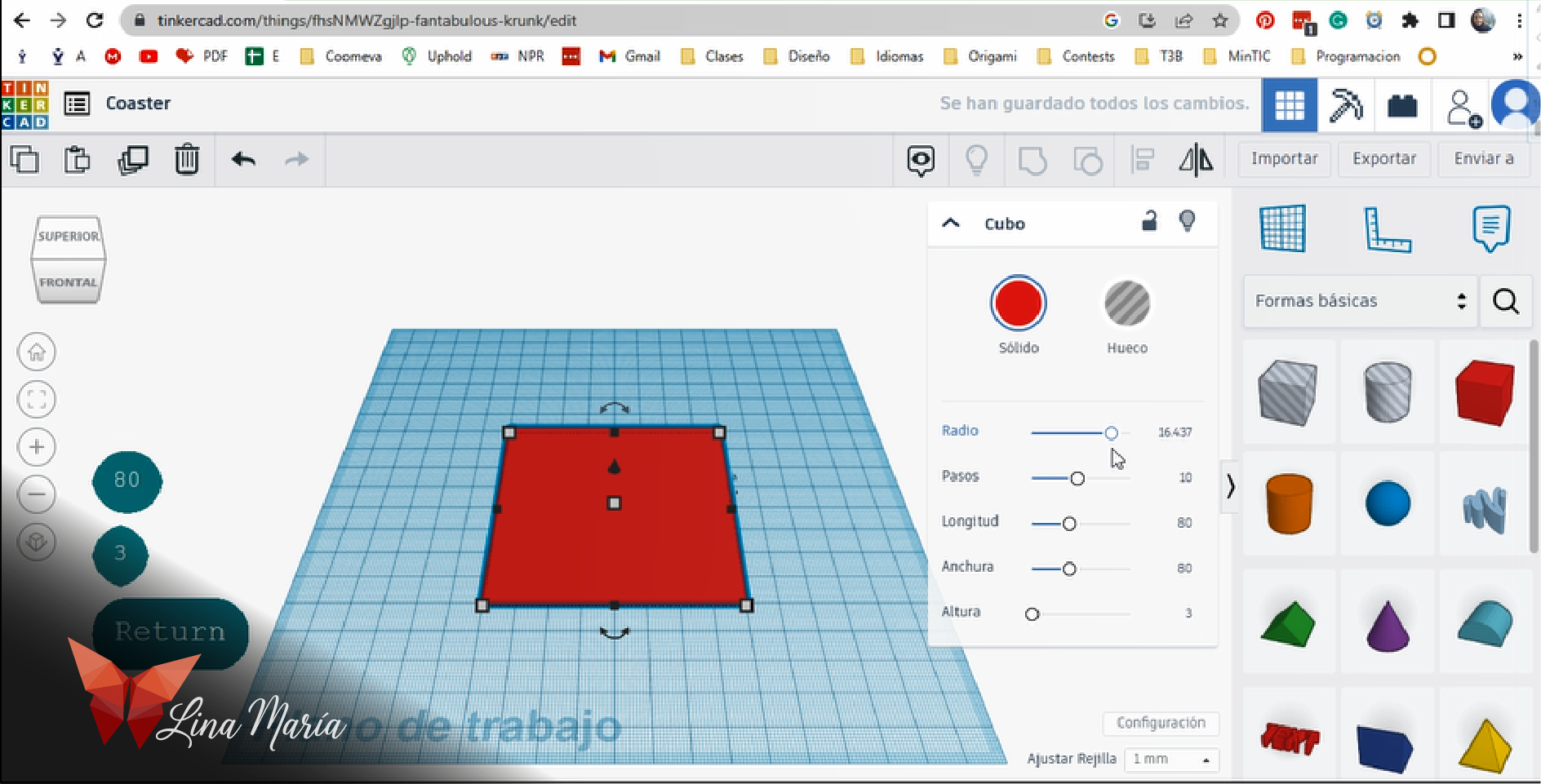The width and height of the screenshot is (1541, 784).
Task: Adjust the Radio slider handle
Action: 1111,433
